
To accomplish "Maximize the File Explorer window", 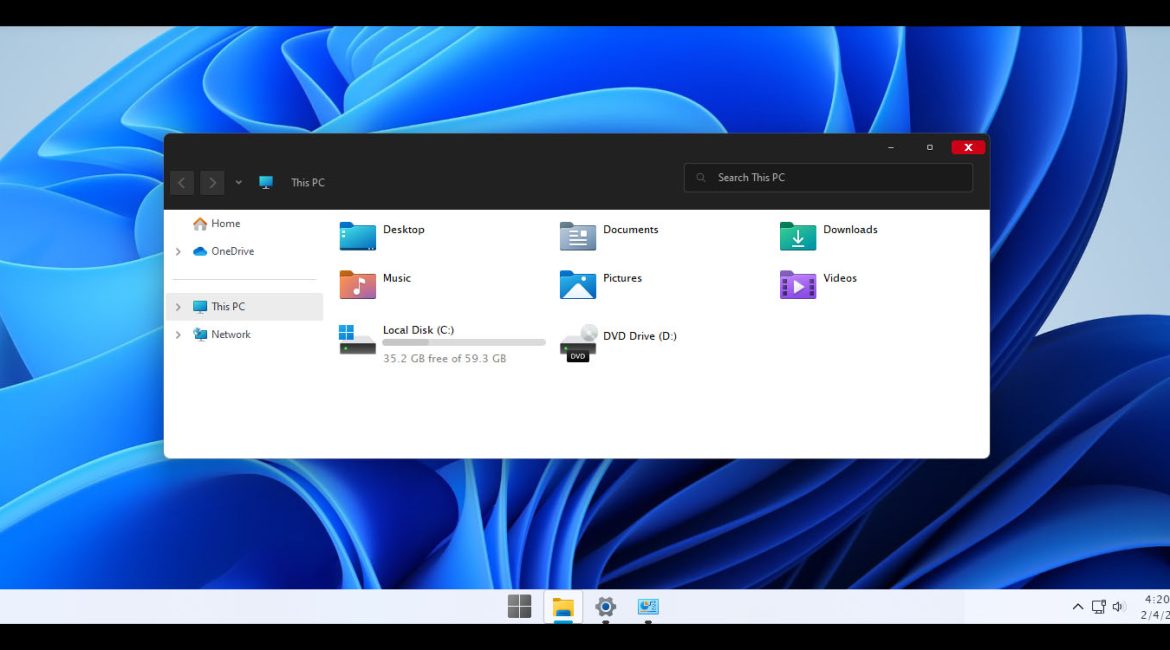I will point(930,147).
